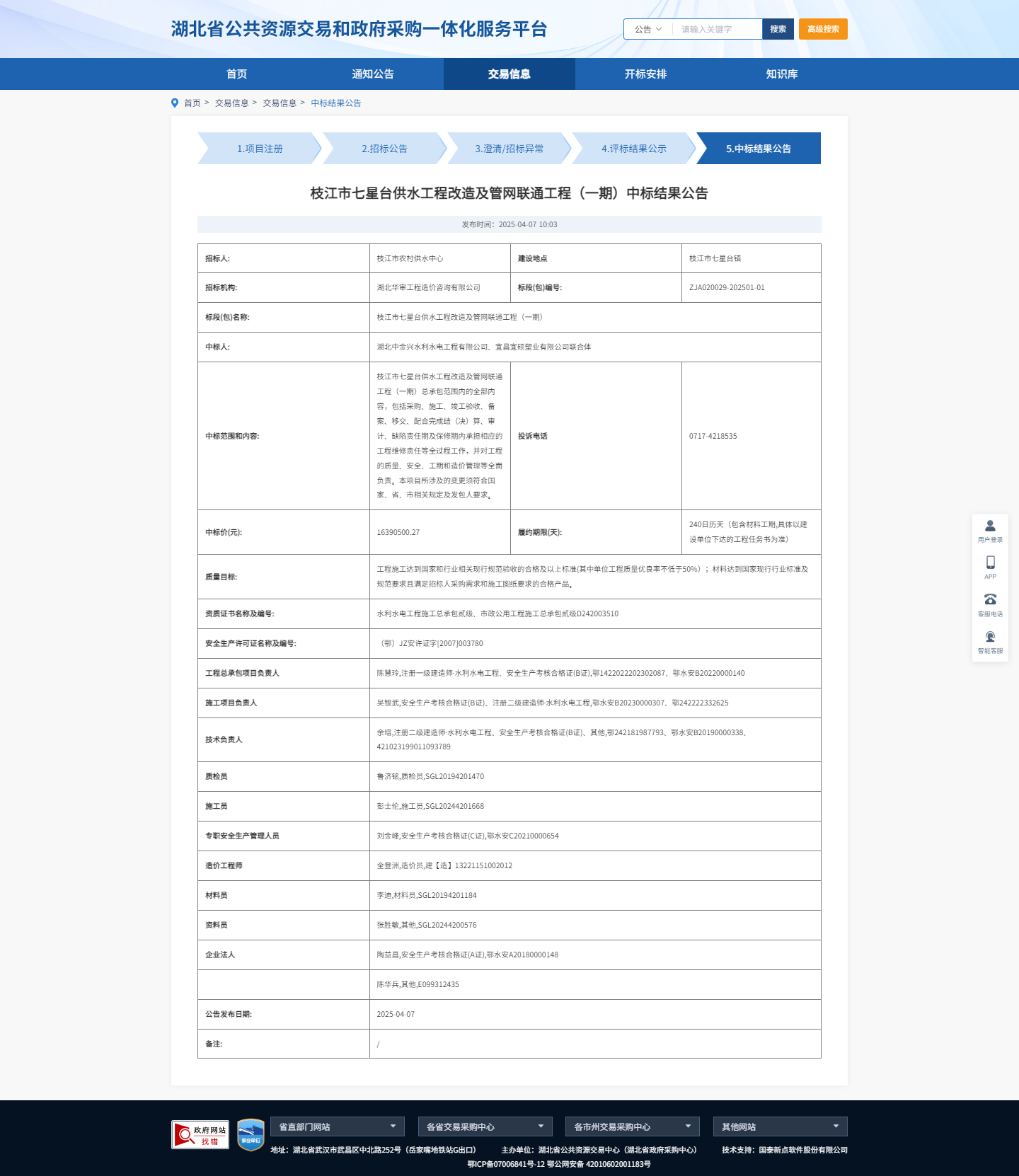This screenshot has height=1176, width=1019.
Task: Open the APP phone icon
Action: click(x=990, y=563)
